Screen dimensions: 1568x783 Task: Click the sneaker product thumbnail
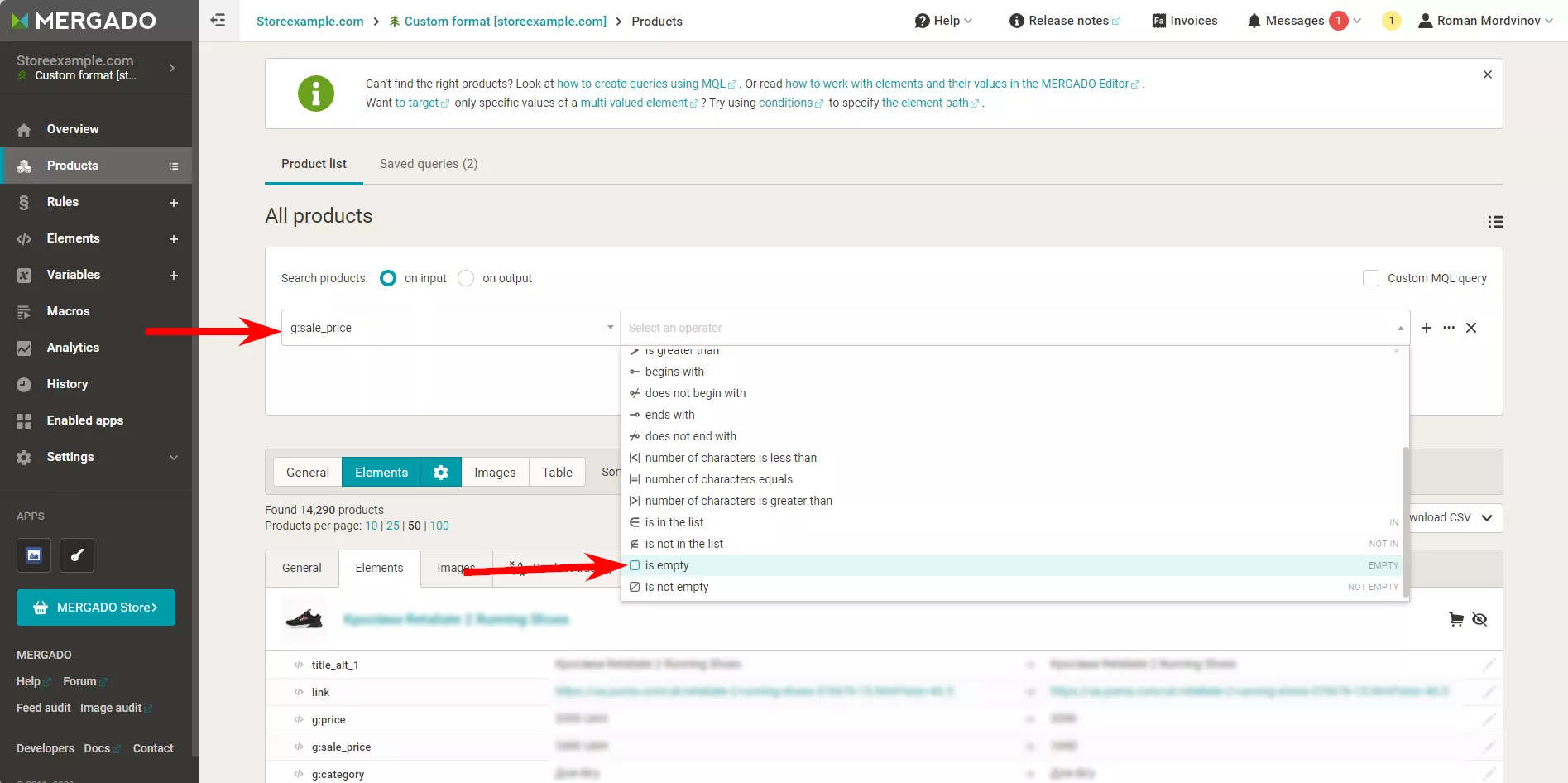point(304,619)
